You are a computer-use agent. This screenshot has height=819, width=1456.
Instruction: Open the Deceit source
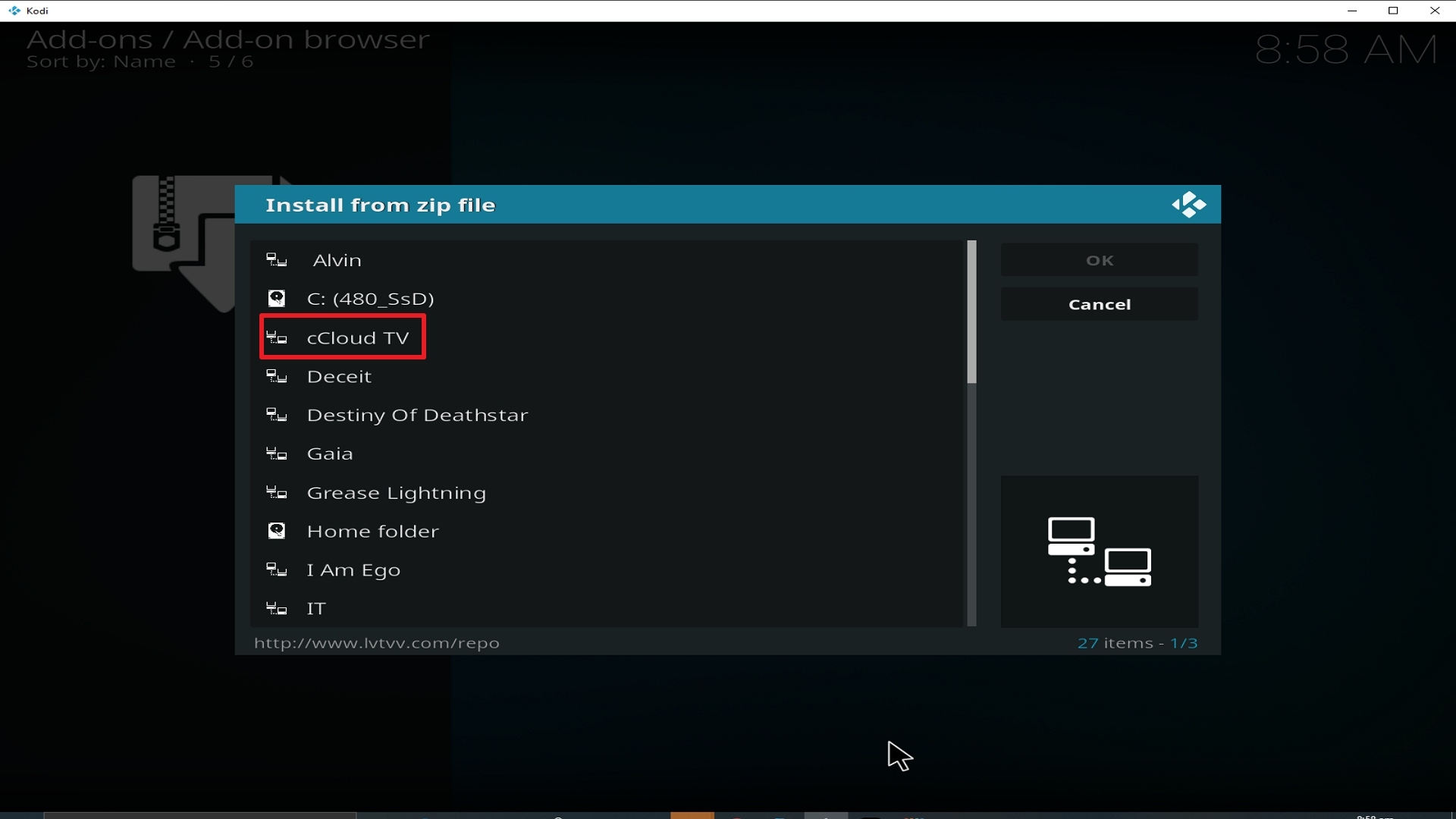[x=607, y=376]
